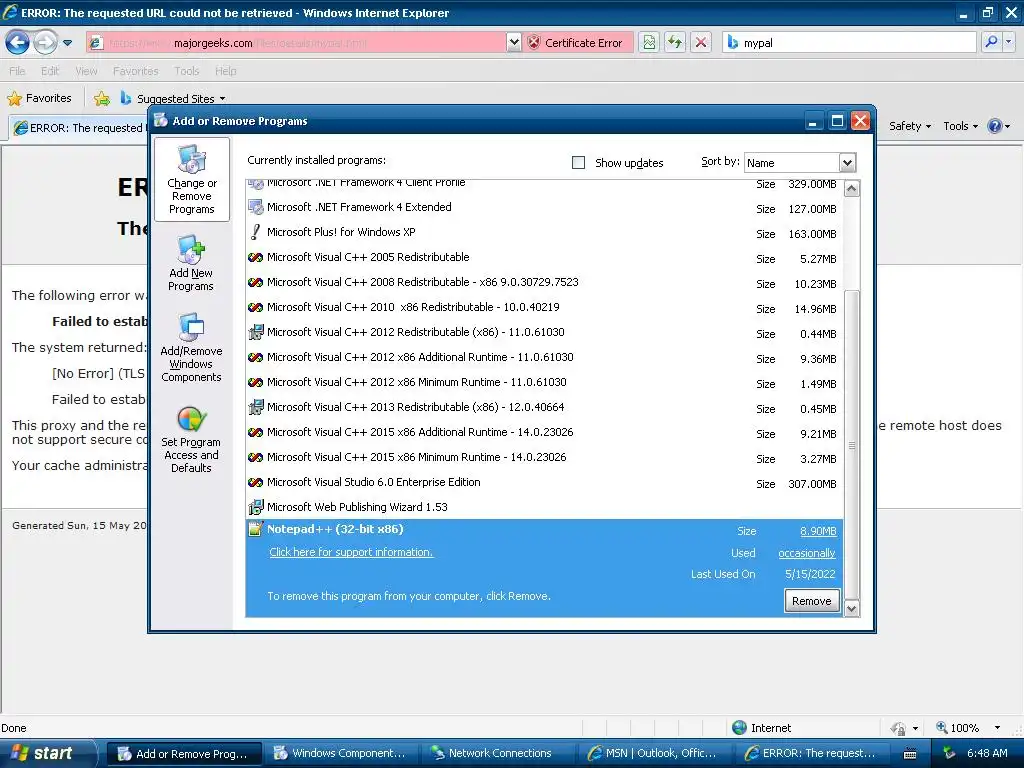This screenshot has height=768, width=1024.
Task: Click the Compatibility View icon in IE
Action: coord(648,43)
